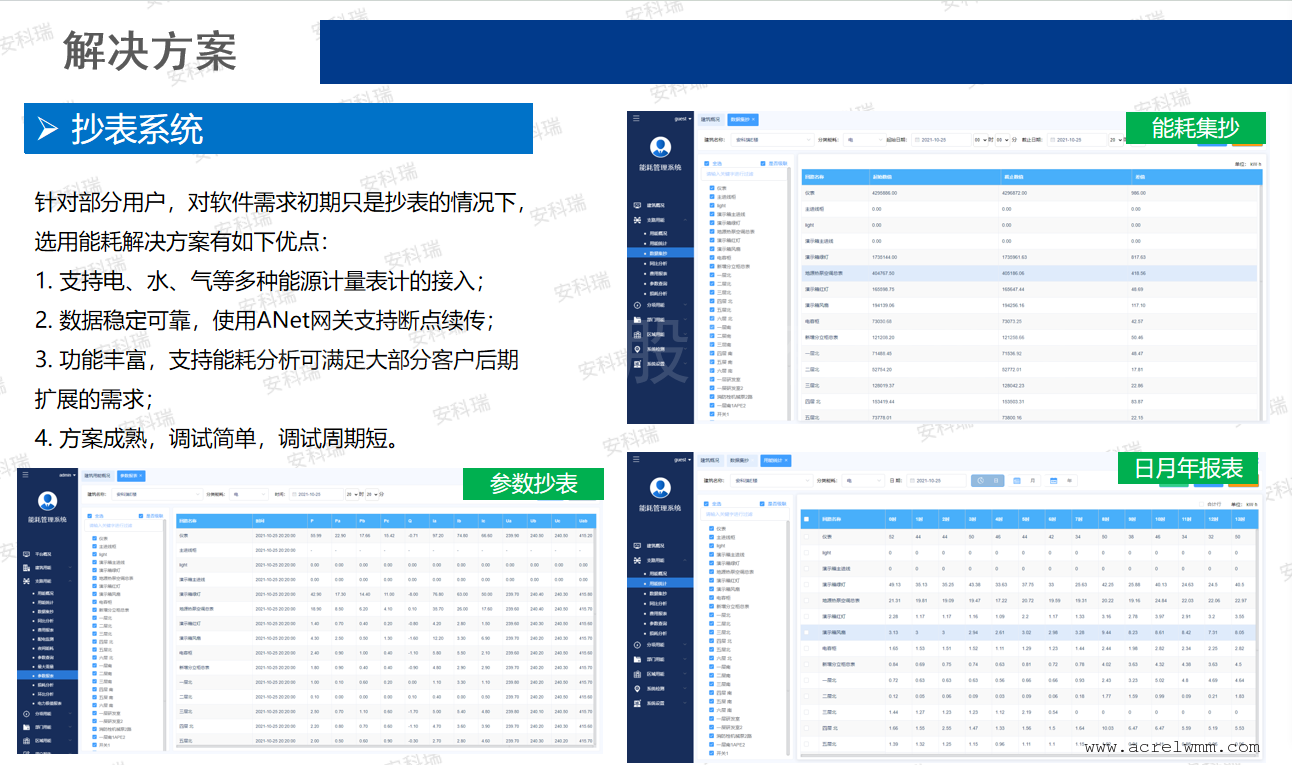The image size is (1292, 765).
Task: Toggle 是否级联 checkbox in 参数抄表 panel
Action: coord(141,516)
